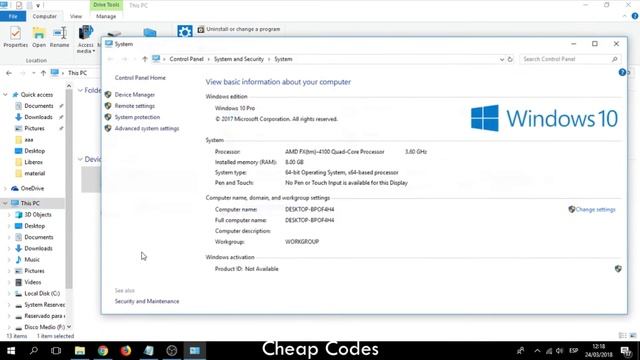Select pinned Documents under Quick access
The image size is (640, 360).
[39, 106]
